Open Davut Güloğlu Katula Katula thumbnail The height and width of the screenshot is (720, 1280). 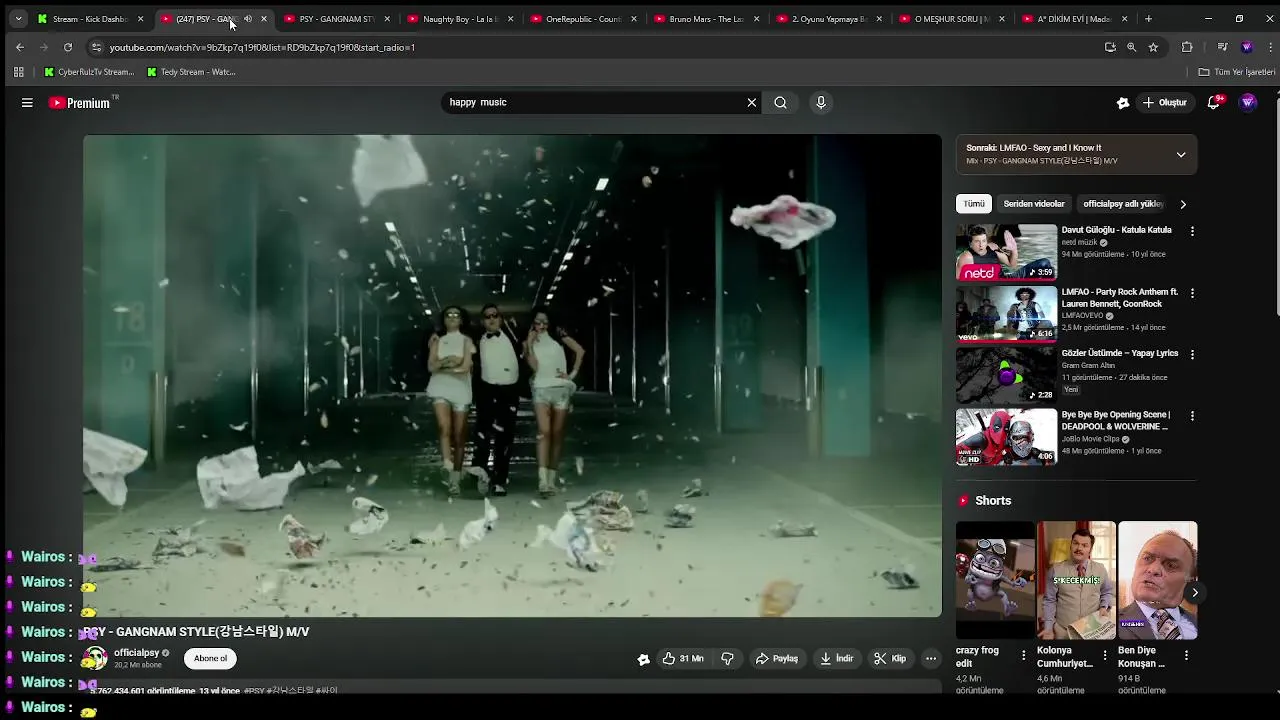tap(1006, 252)
